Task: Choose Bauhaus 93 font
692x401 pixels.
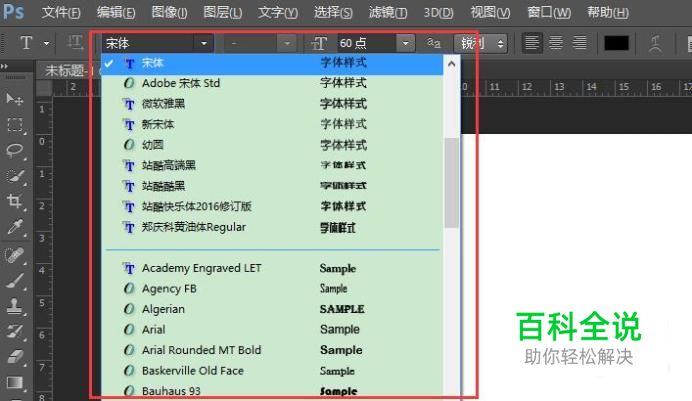Action: coord(272,391)
